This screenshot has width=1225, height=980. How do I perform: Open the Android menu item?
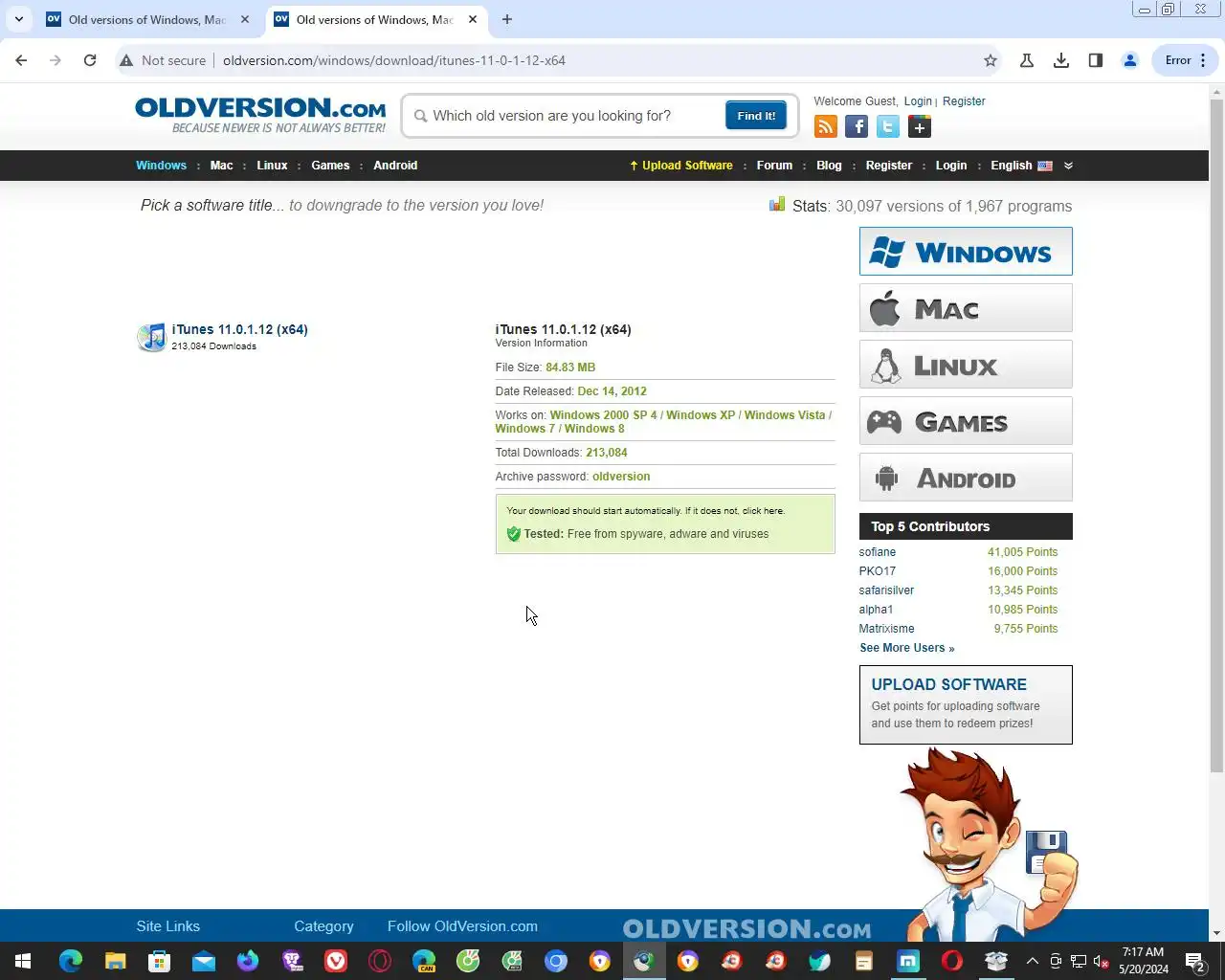click(x=395, y=166)
